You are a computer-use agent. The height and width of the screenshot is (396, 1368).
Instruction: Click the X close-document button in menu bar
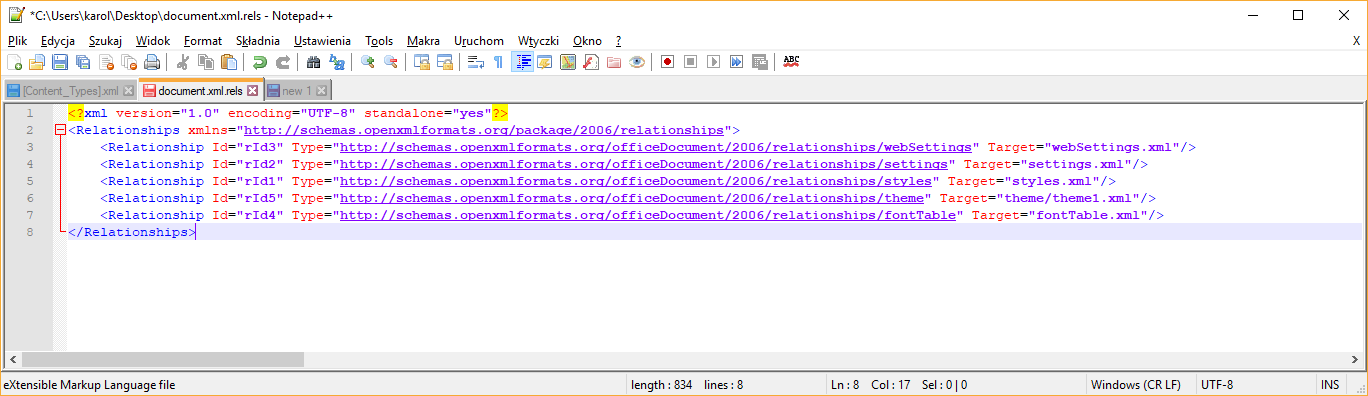1356,41
